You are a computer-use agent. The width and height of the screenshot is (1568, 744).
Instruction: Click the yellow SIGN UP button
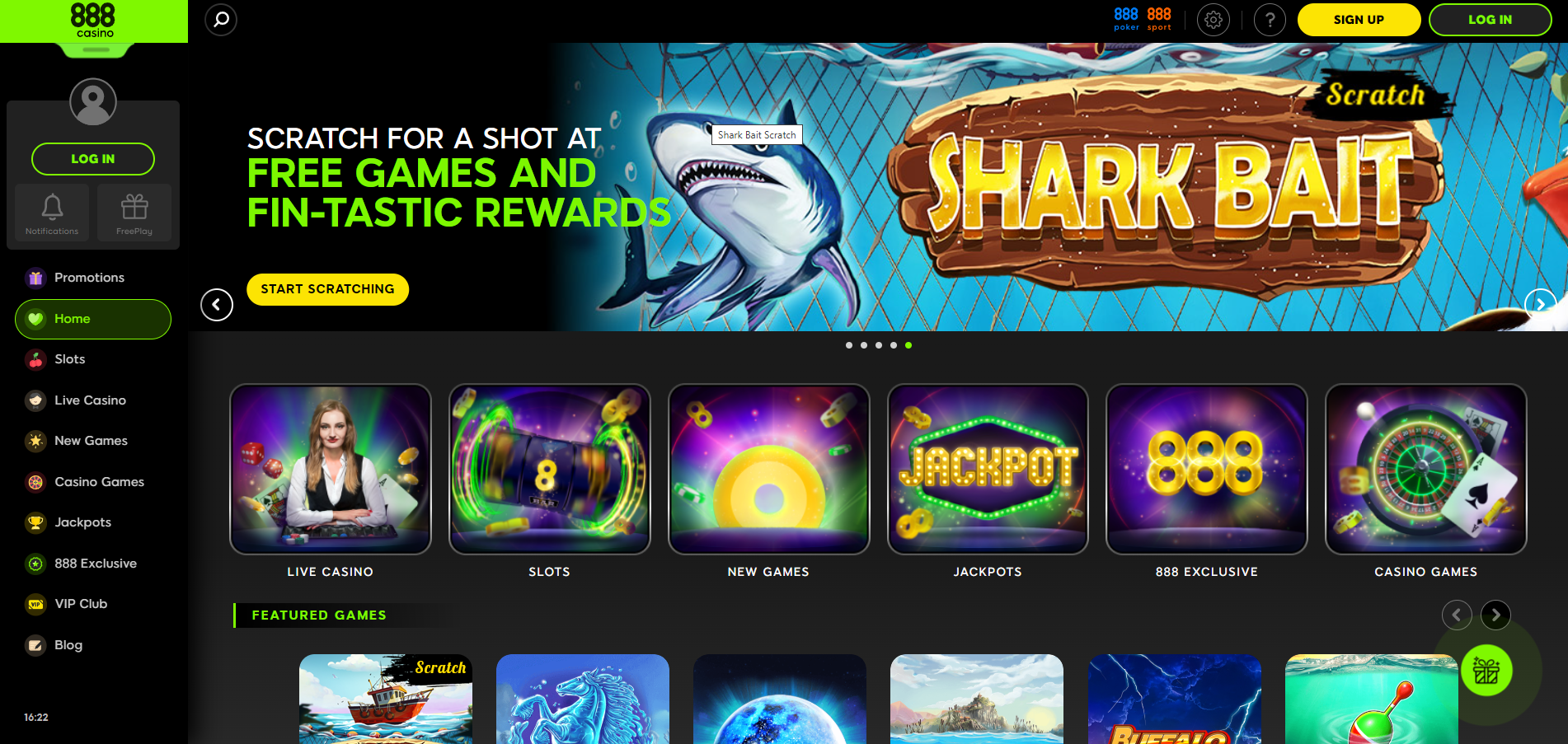[1359, 20]
